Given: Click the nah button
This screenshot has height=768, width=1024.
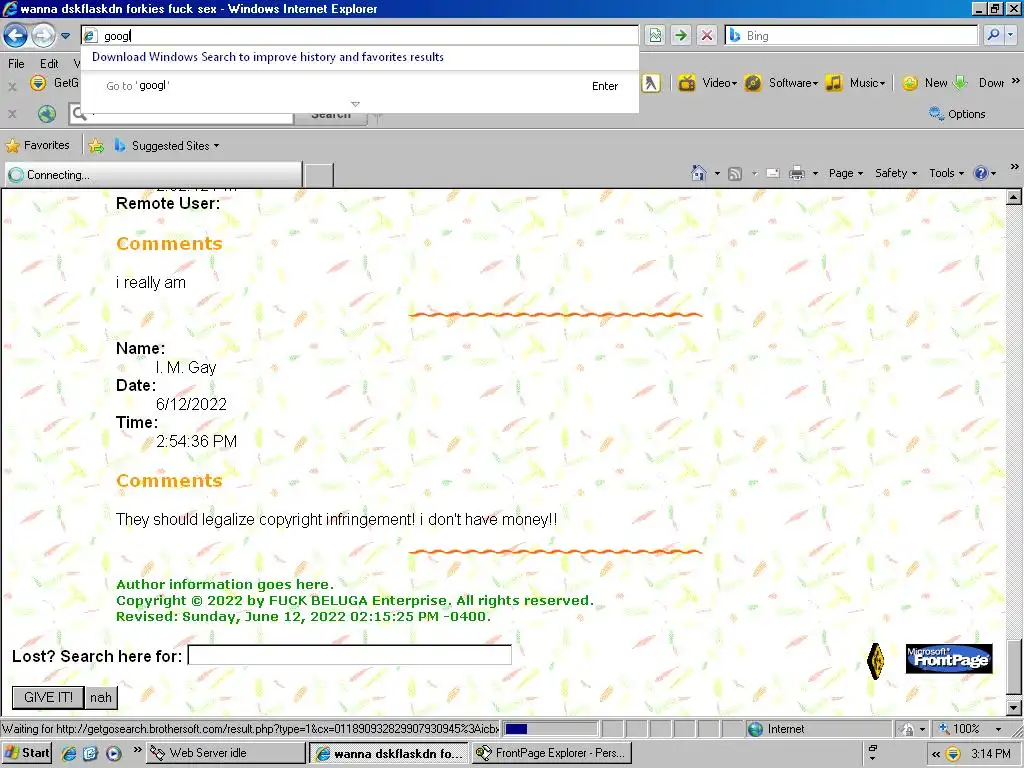Looking at the screenshot, I should (101, 697).
